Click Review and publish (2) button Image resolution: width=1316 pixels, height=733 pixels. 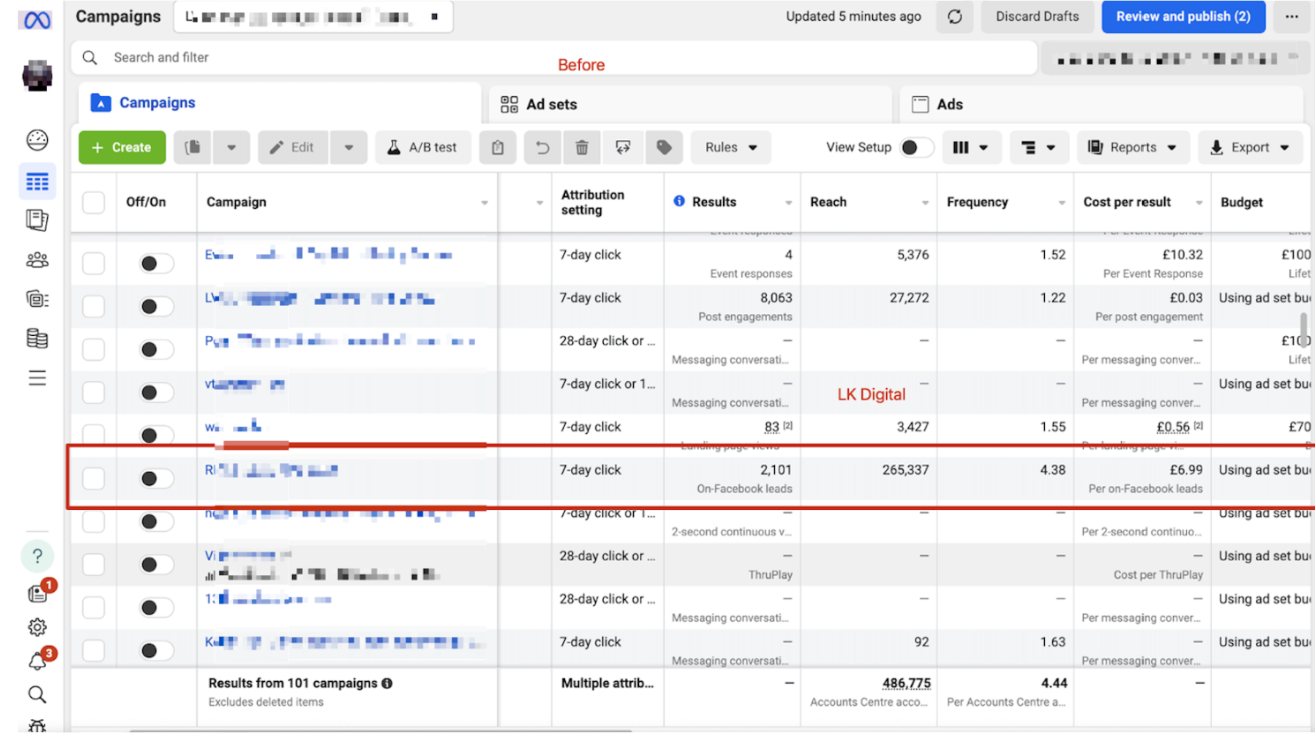[1183, 17]
